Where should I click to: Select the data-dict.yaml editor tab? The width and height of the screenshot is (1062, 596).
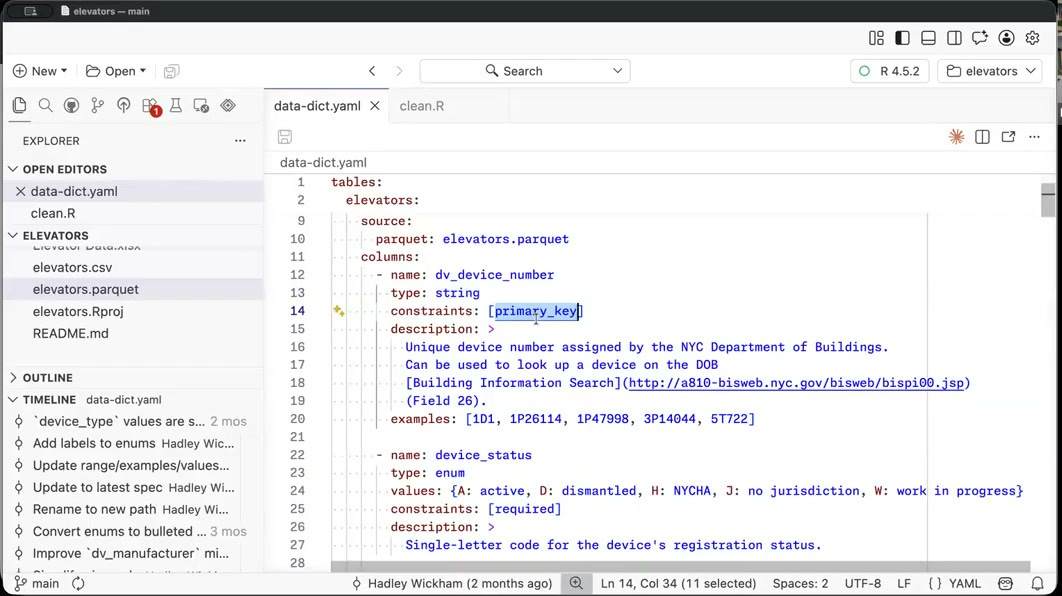[317, 106]
